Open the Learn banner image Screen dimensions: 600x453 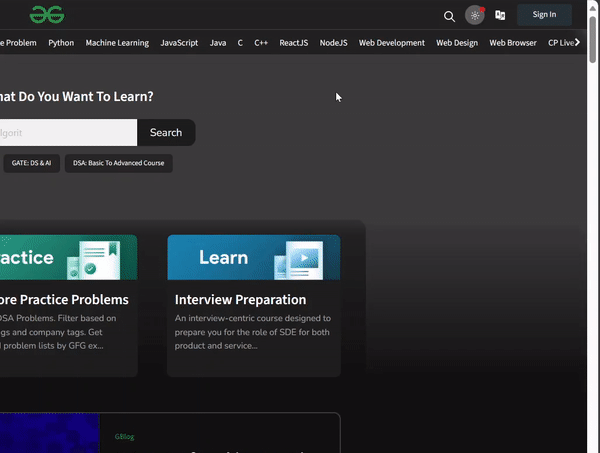point(254,257)
